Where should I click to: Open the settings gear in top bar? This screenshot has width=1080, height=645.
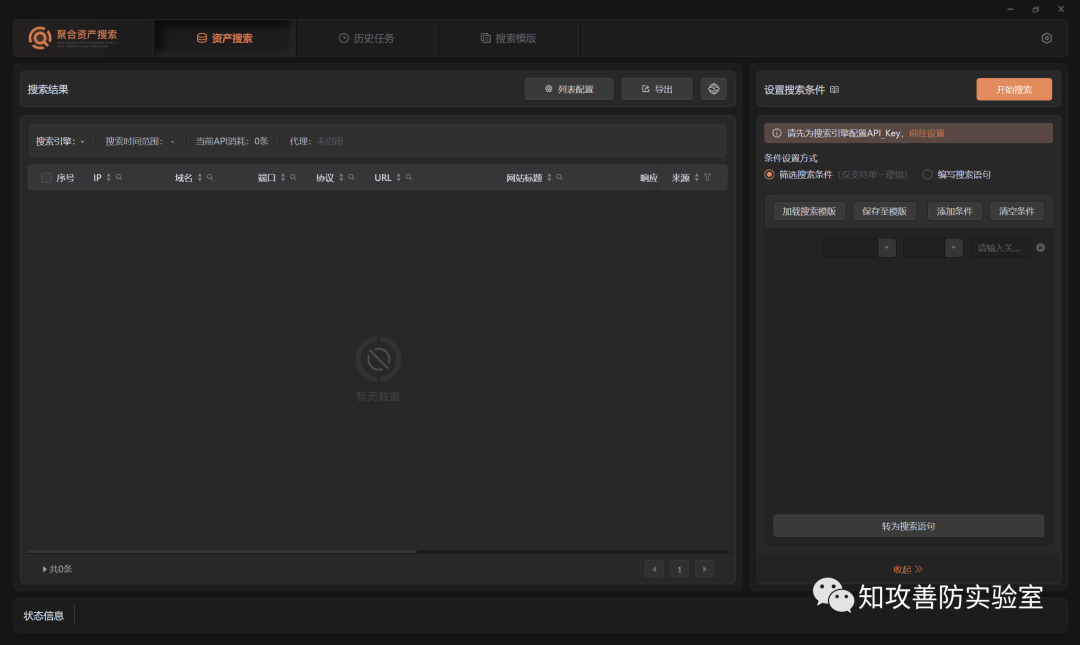click(x=1046, y=39)
